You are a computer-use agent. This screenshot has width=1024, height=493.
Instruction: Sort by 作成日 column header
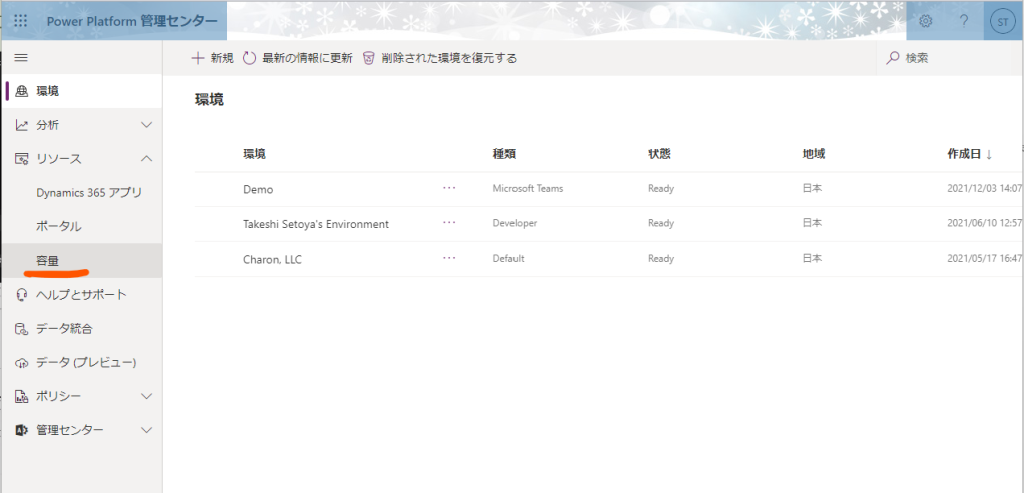(x=965, y=154)
